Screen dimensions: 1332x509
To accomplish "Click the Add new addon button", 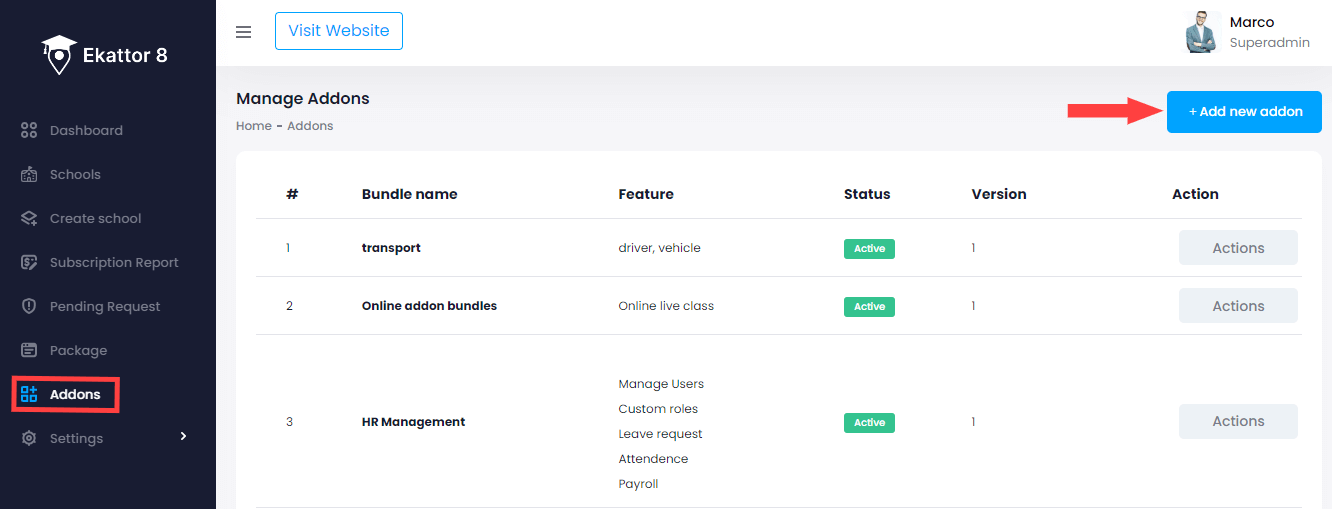I will (x=1244, y=112).
